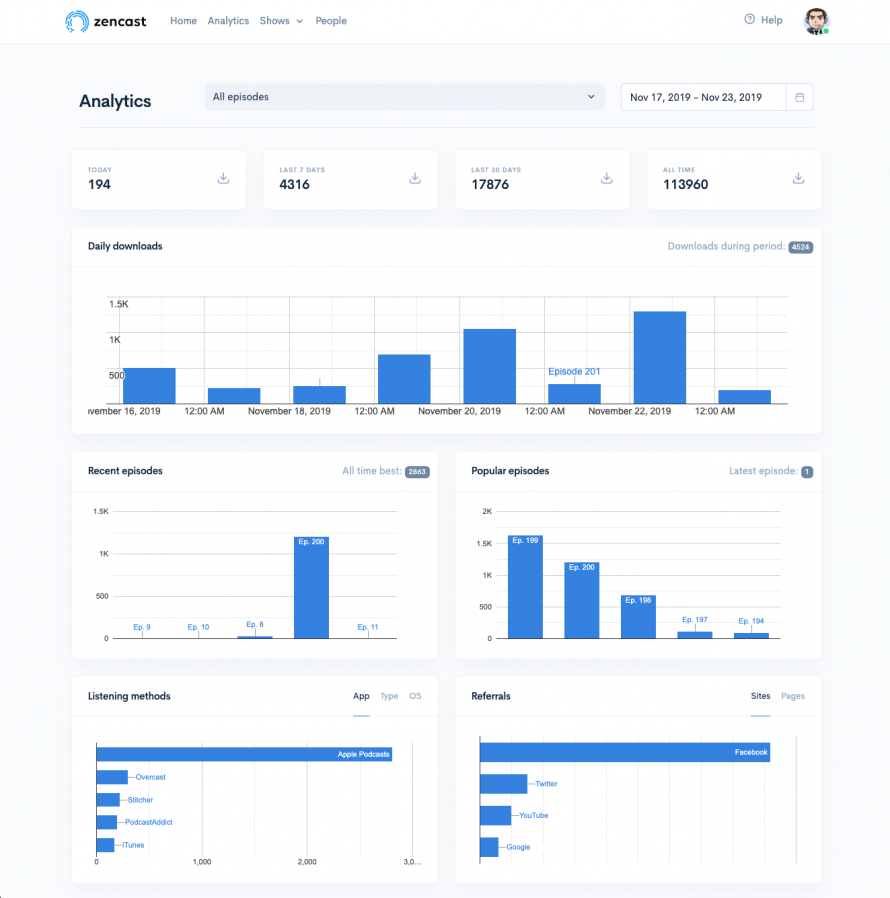Viewport: 890px width, 898px height.
Task: Open the People nav item
Action: pos(331,21)
